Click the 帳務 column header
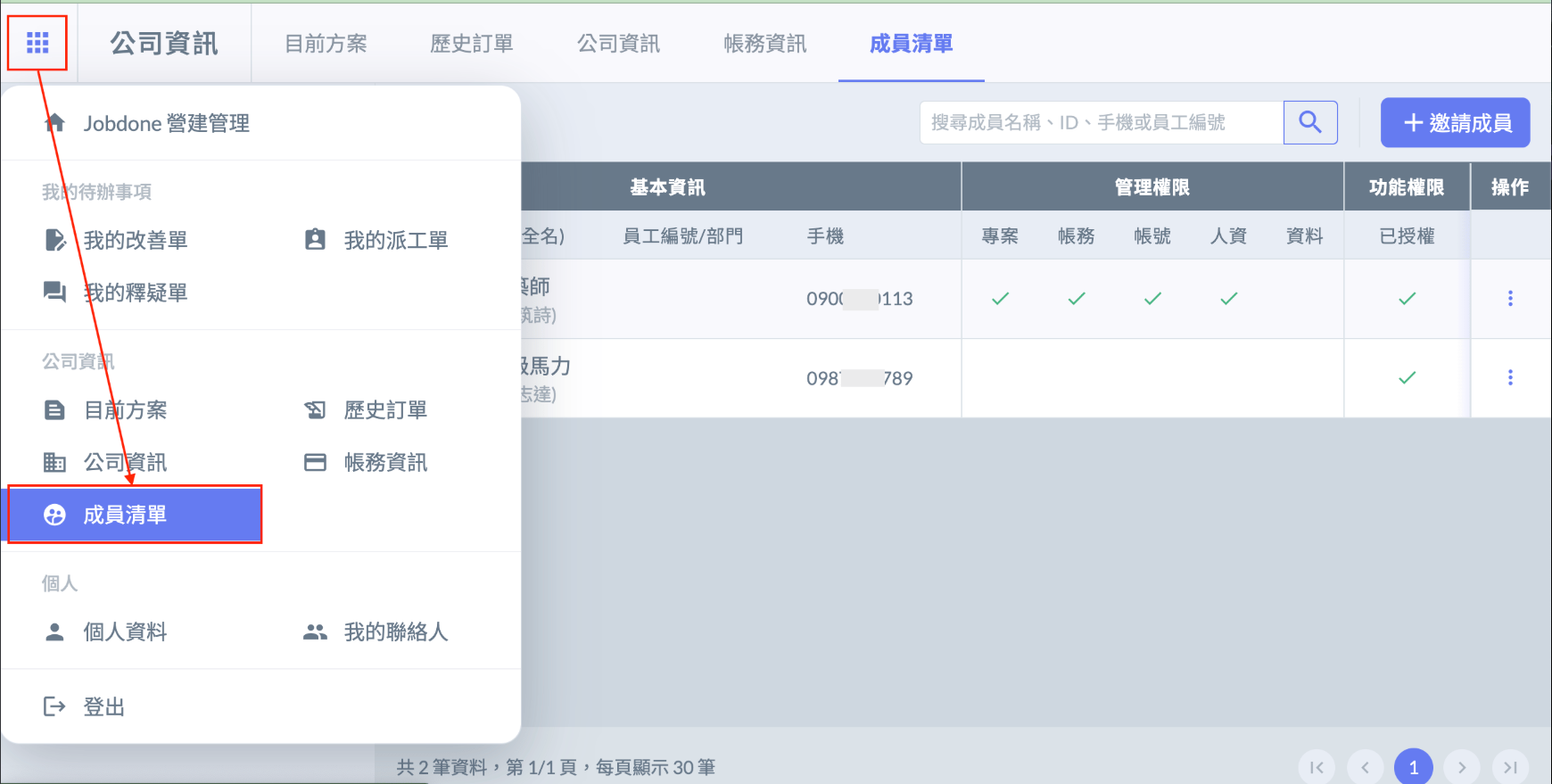This screenshot has height=784, width=1552. pyautogui.click(x=1077, y=236)
